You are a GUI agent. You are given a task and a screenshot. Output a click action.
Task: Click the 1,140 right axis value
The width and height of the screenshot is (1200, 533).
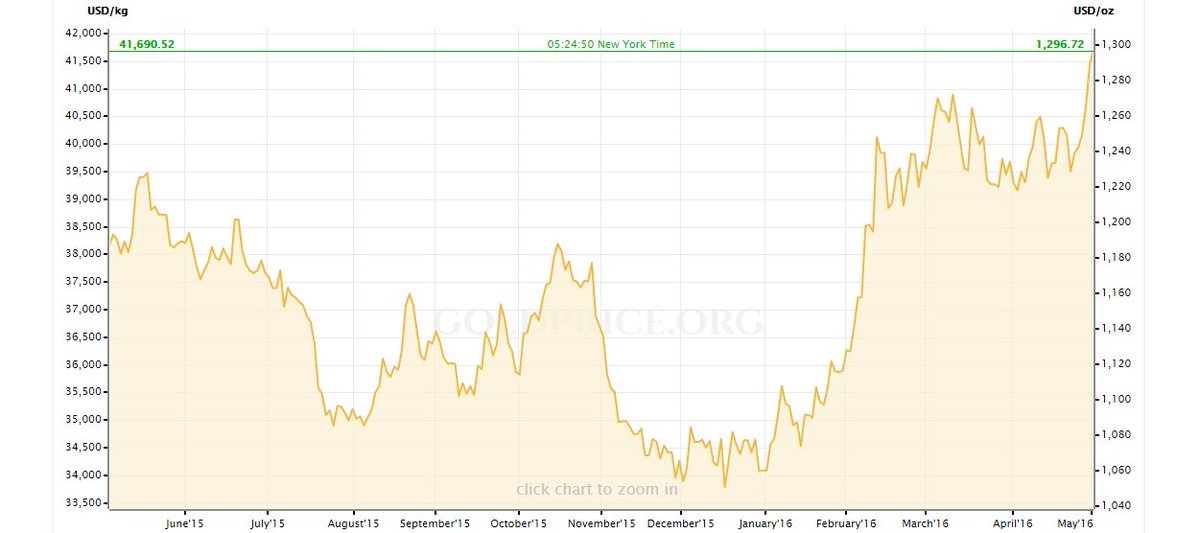point(1117,328)
